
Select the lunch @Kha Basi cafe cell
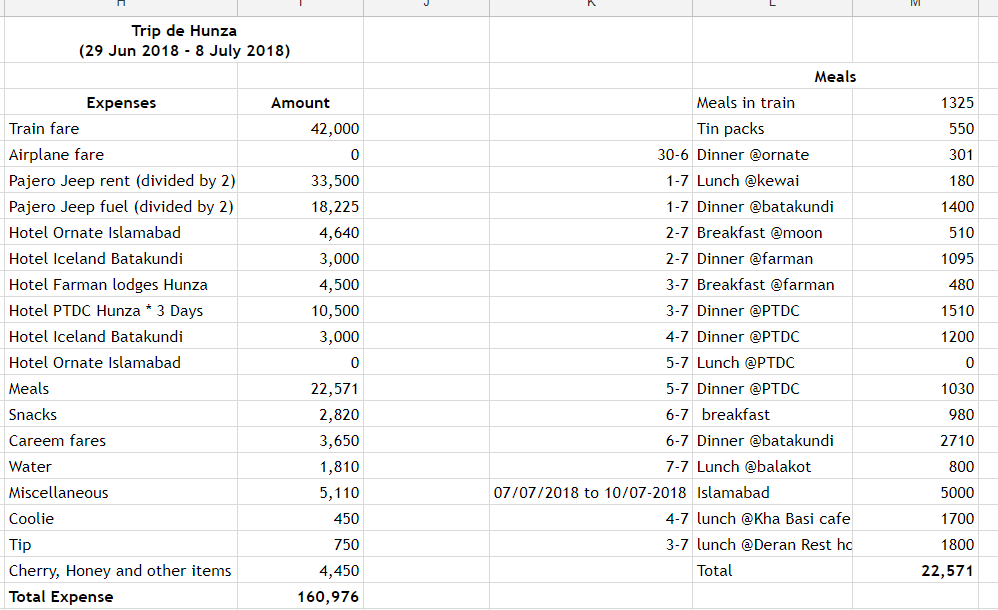click(x=772, y=519)
